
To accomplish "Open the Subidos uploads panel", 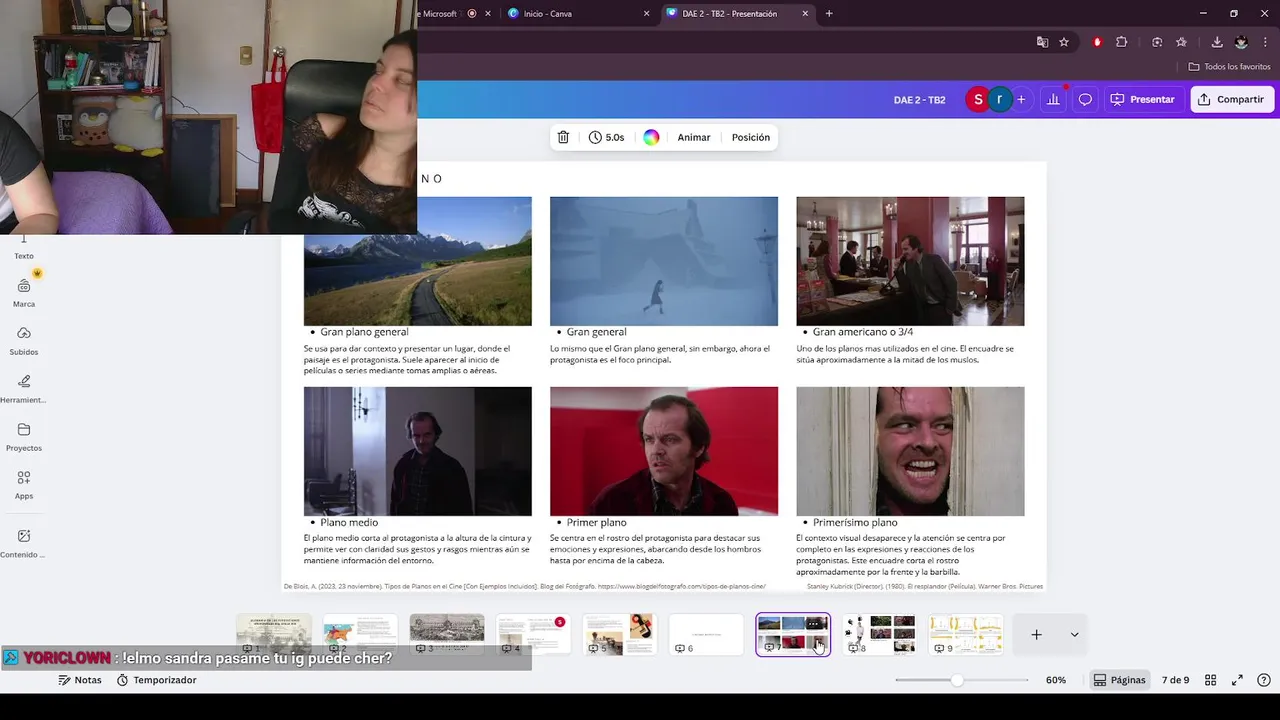I will [x=24, y=341].
